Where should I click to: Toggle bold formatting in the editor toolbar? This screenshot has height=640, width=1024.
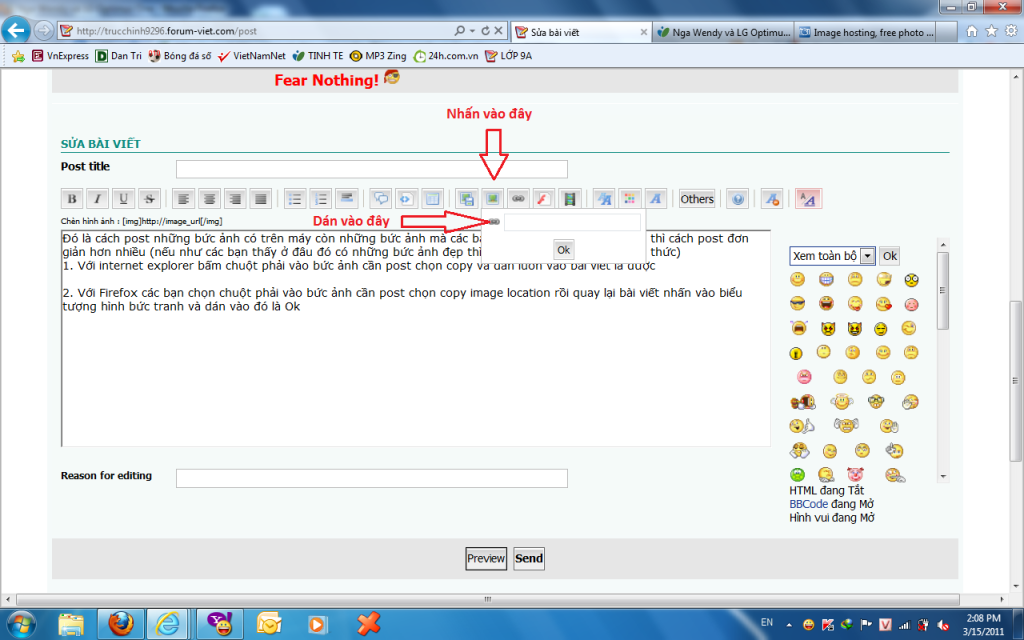coord(71,199)
